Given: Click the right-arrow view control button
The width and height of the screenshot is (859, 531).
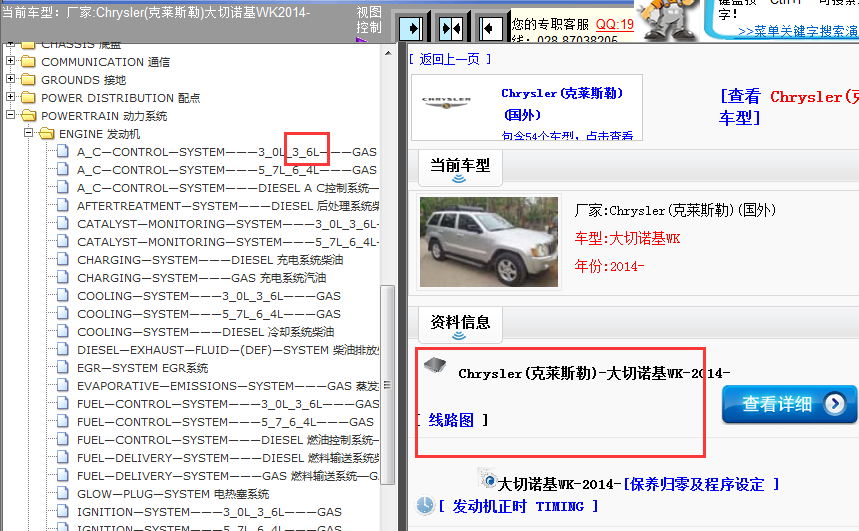Looking at the screenshot, I should 412,27.
